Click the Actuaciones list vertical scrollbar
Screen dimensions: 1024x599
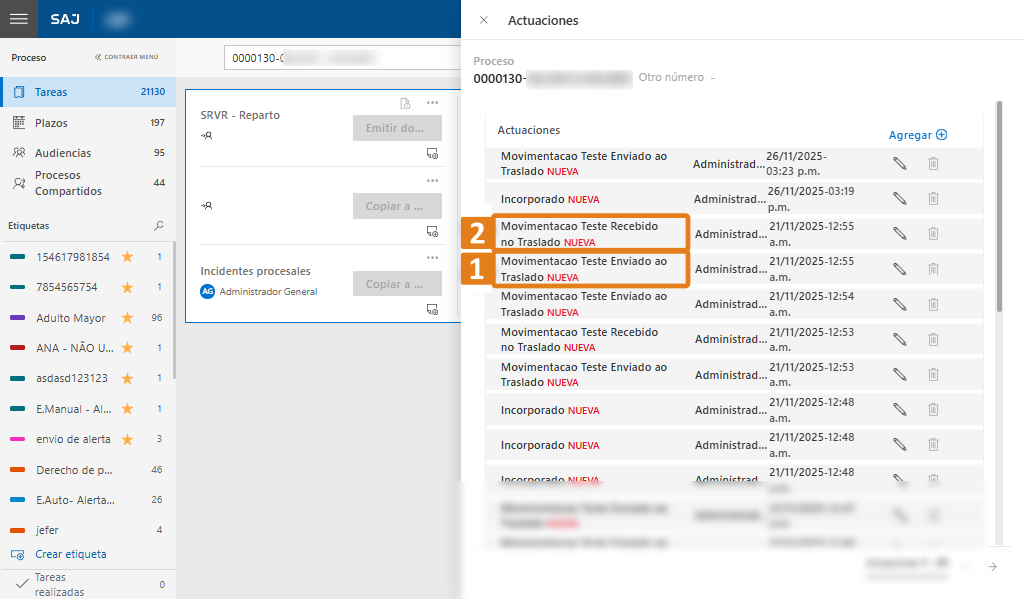[997, 200]
